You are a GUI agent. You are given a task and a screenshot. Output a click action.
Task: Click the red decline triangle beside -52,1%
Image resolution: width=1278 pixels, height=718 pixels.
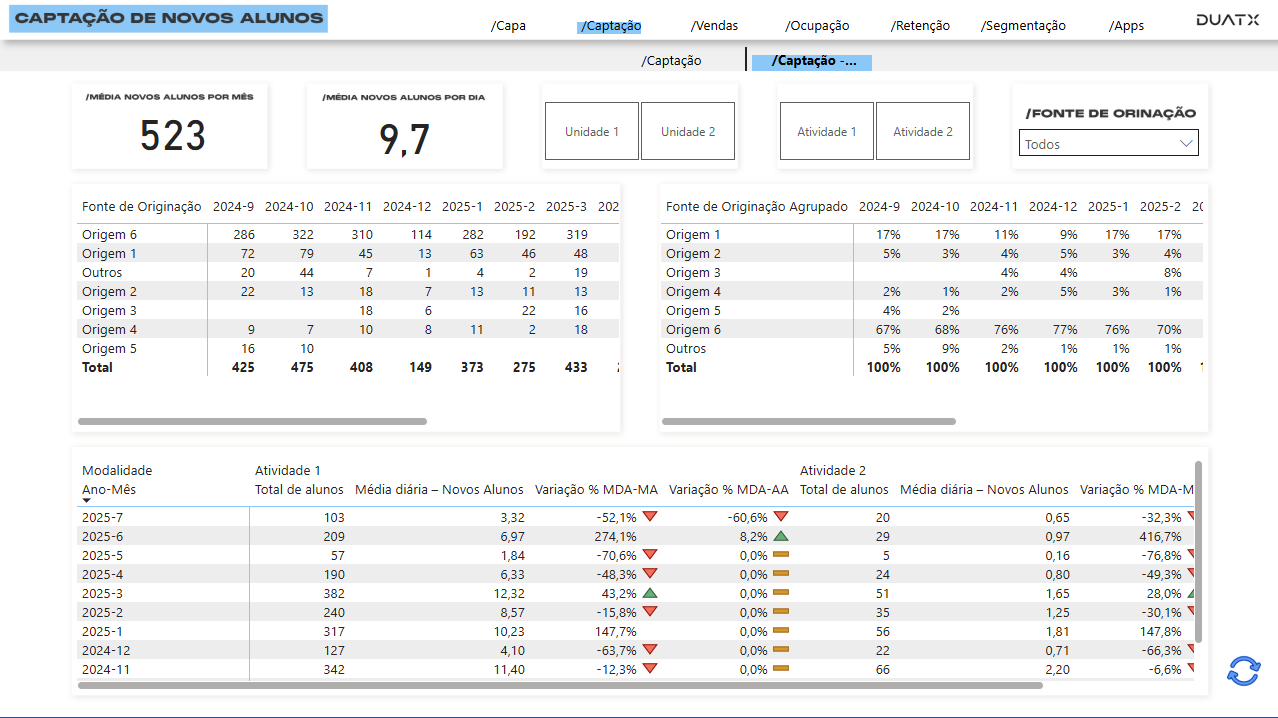652,517
